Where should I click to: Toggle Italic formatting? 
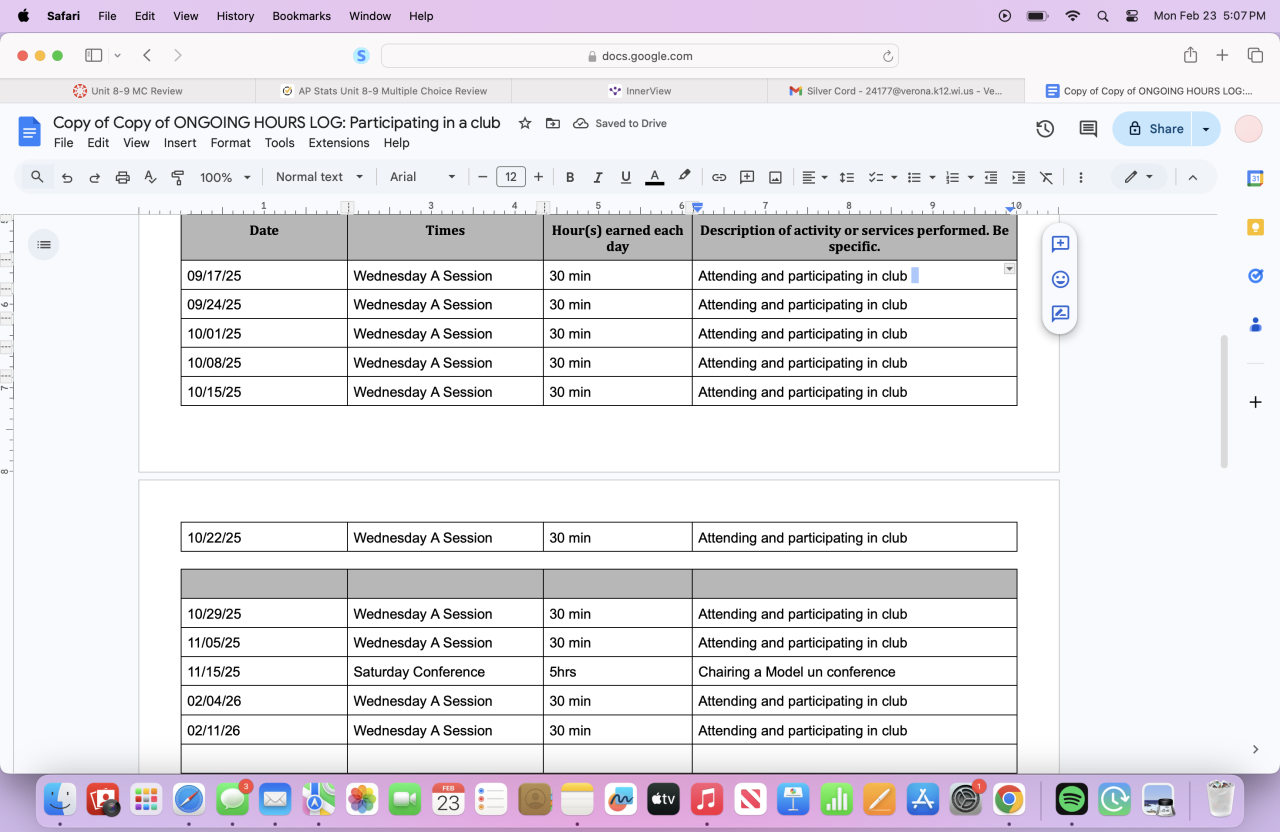(x=598, y=177)
